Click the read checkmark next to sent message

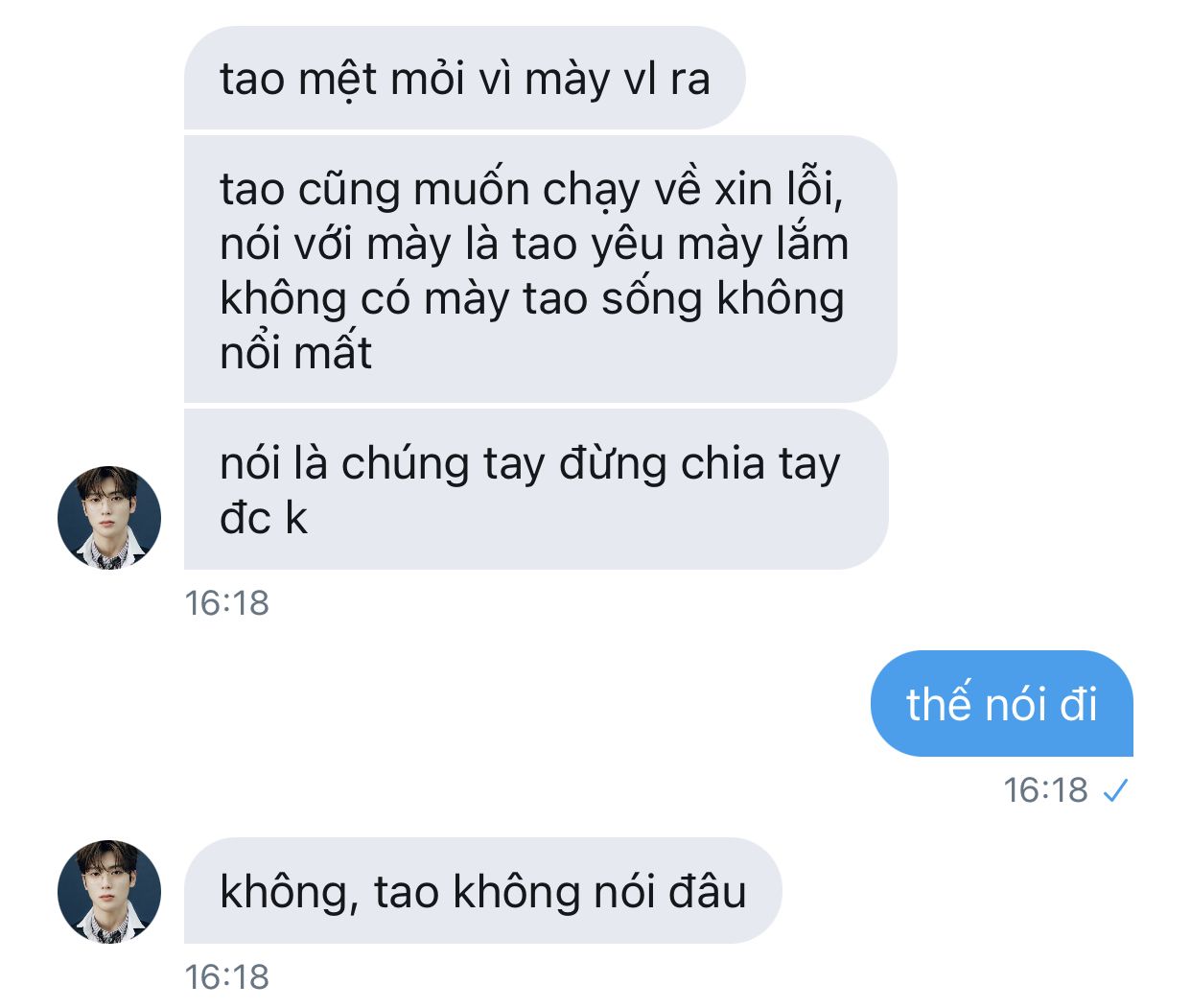(x=1115, y=791)
